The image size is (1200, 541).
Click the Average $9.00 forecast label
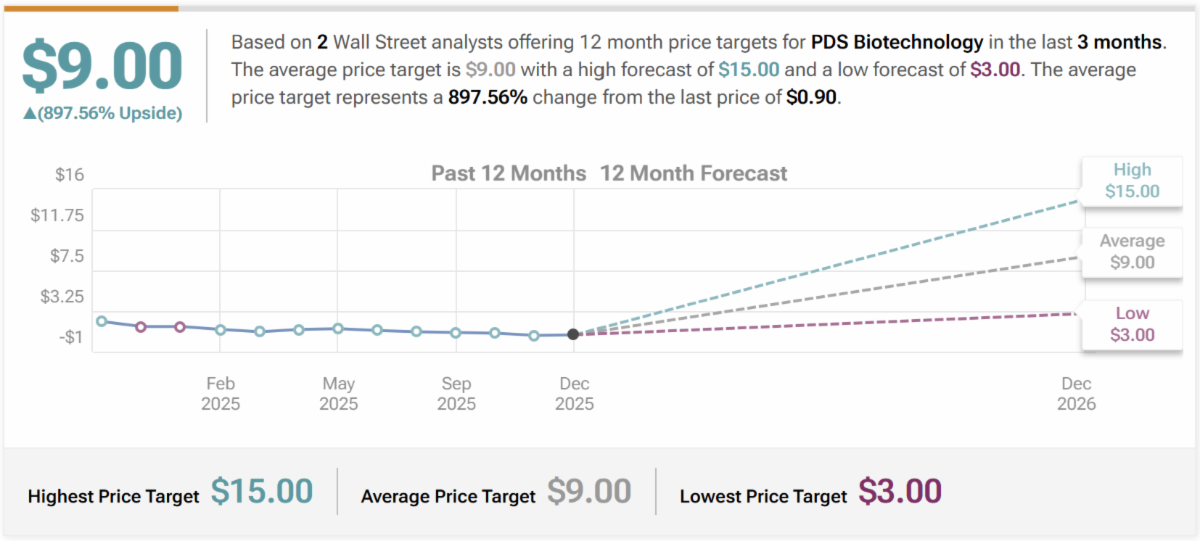coord(1132,252)
